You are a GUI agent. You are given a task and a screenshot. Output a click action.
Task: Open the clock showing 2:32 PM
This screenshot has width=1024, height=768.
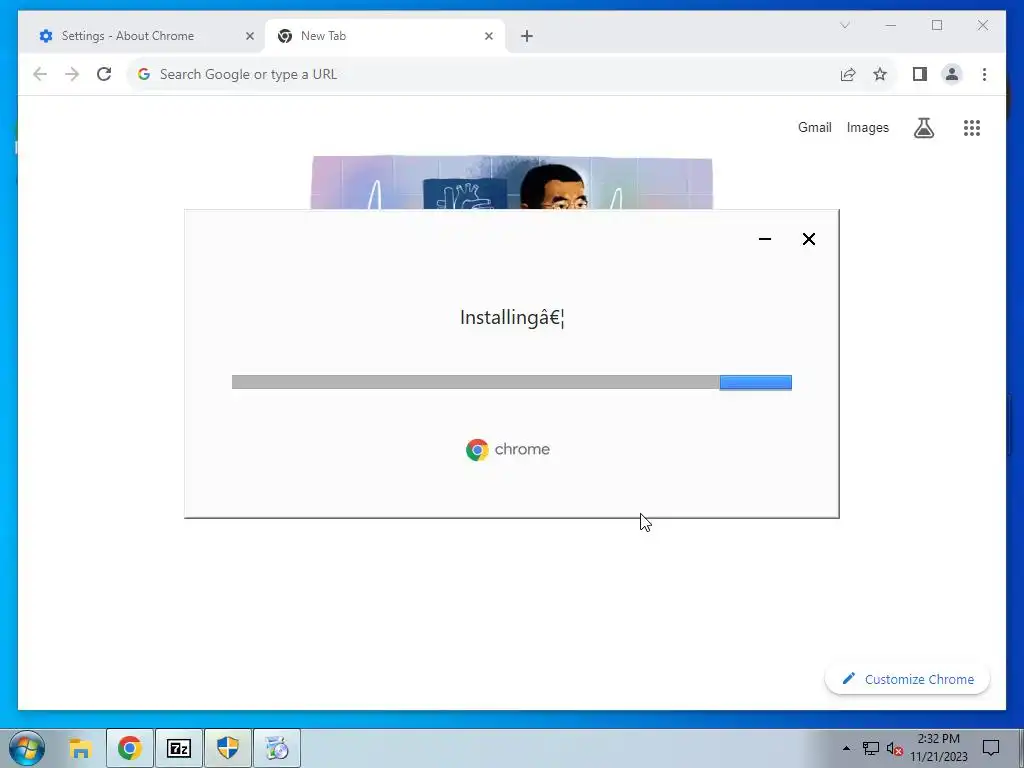938,748
